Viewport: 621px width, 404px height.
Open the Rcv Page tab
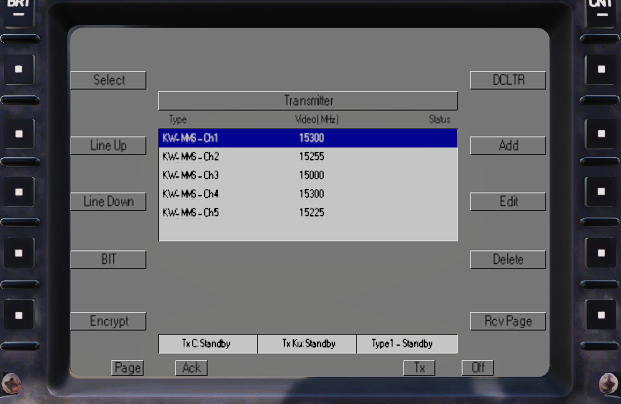508,321
